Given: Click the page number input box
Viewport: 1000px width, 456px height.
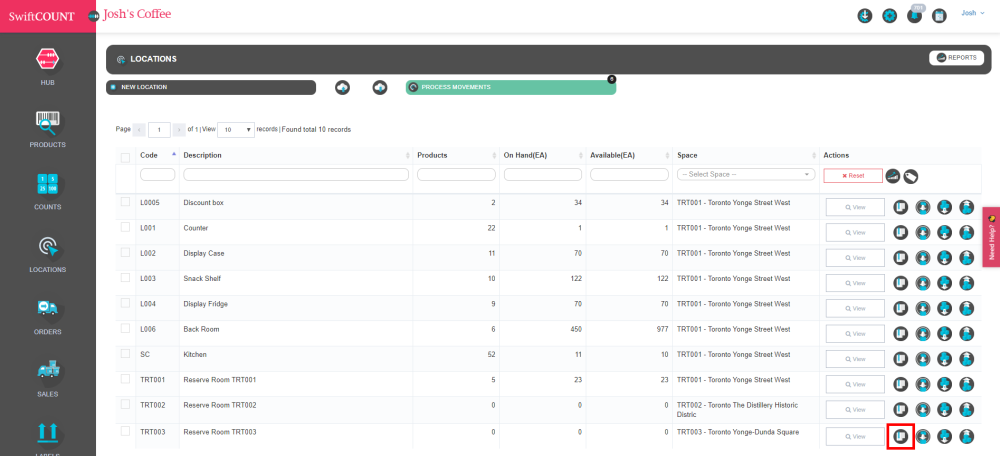Looking at the screenshot, I should tap(159, 129).
